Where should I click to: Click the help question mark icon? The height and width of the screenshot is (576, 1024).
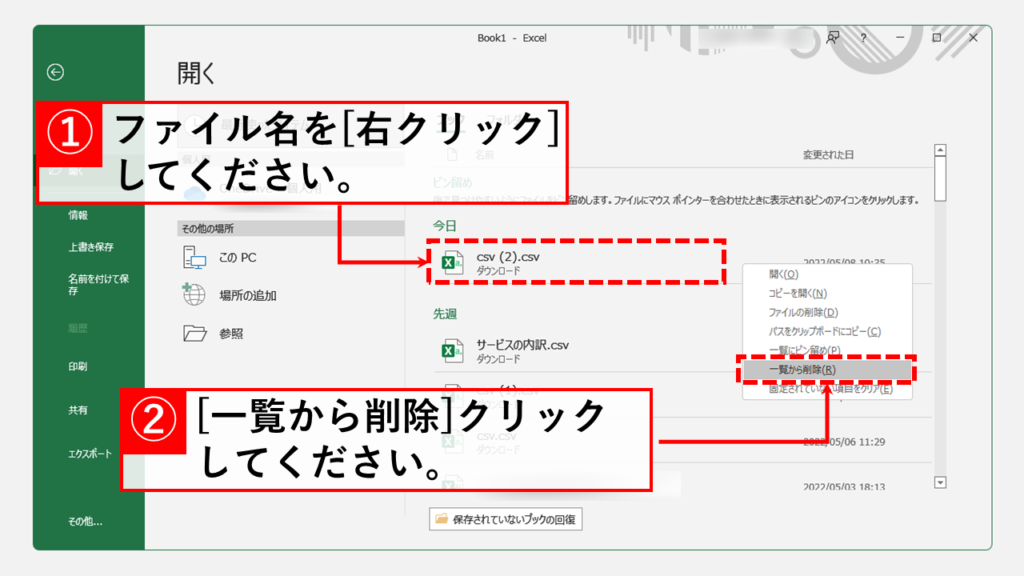[x=863, y=38]
